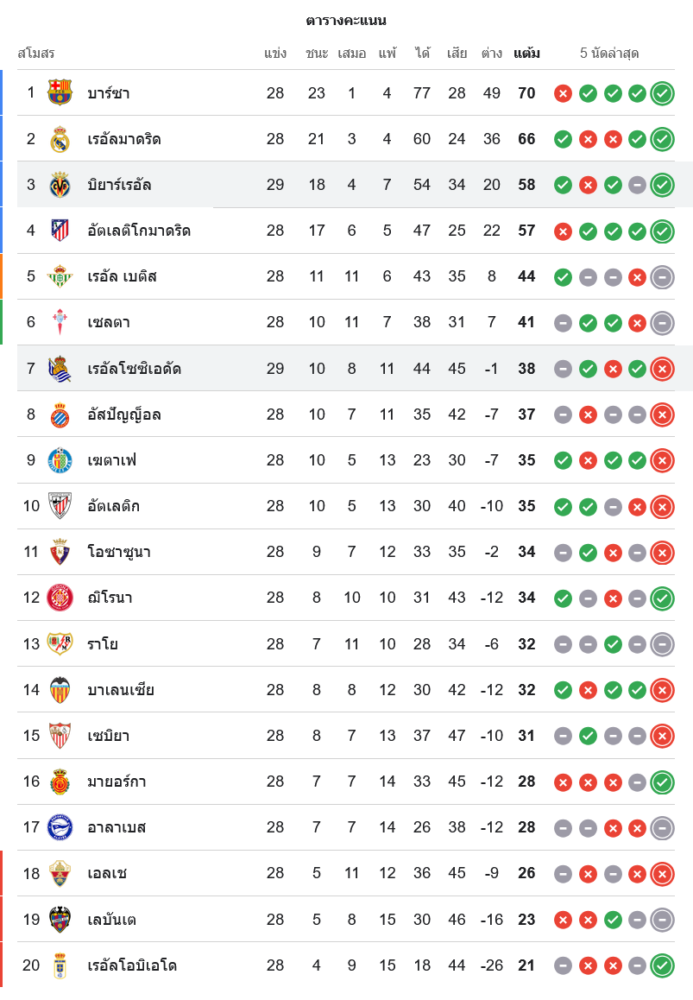The image size is (693, 1000).
Task: Open the โอซาซูนา team link
Action: coord(119,552)
